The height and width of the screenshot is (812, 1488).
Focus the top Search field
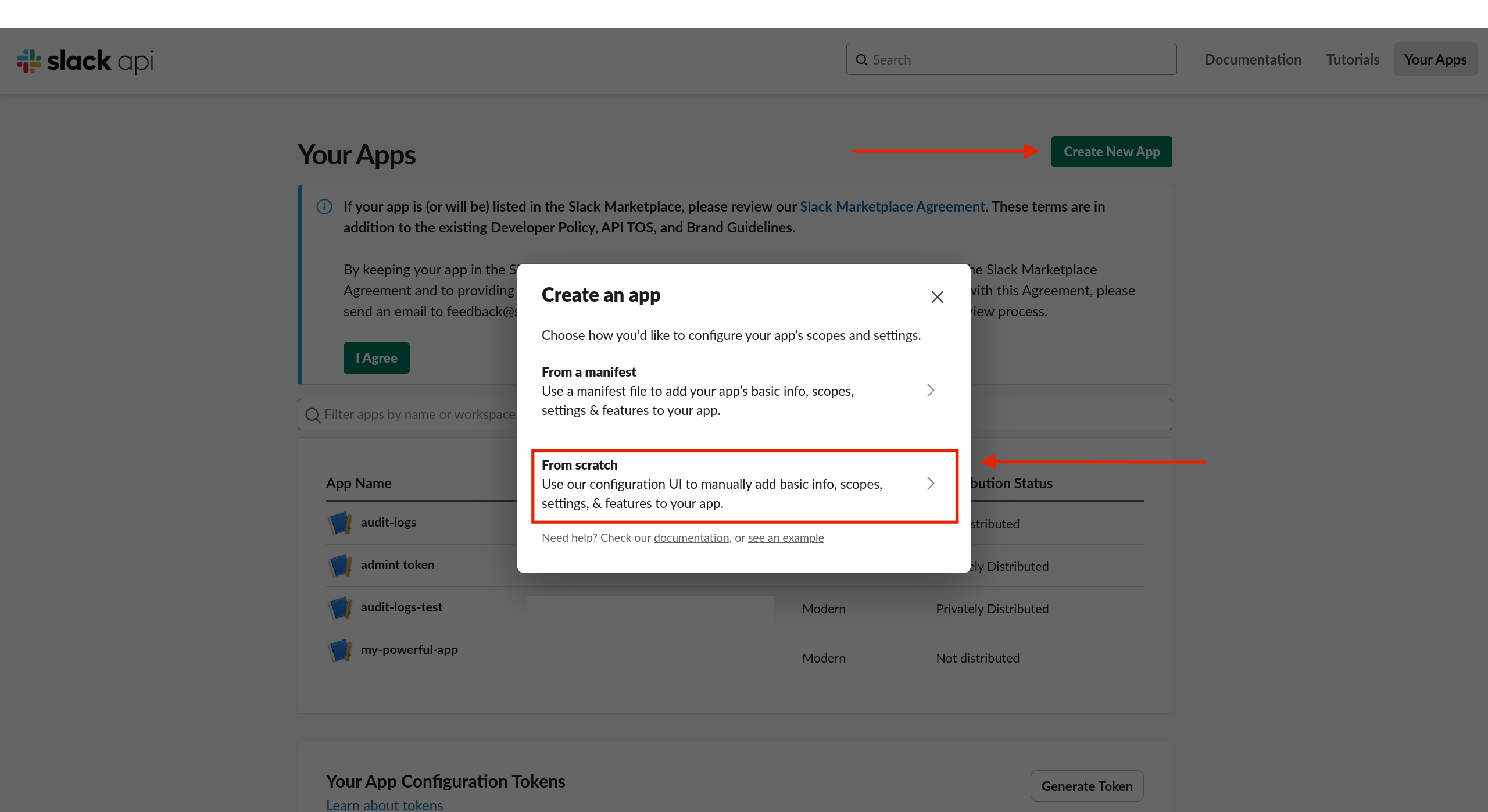(x=1011, y=59)
